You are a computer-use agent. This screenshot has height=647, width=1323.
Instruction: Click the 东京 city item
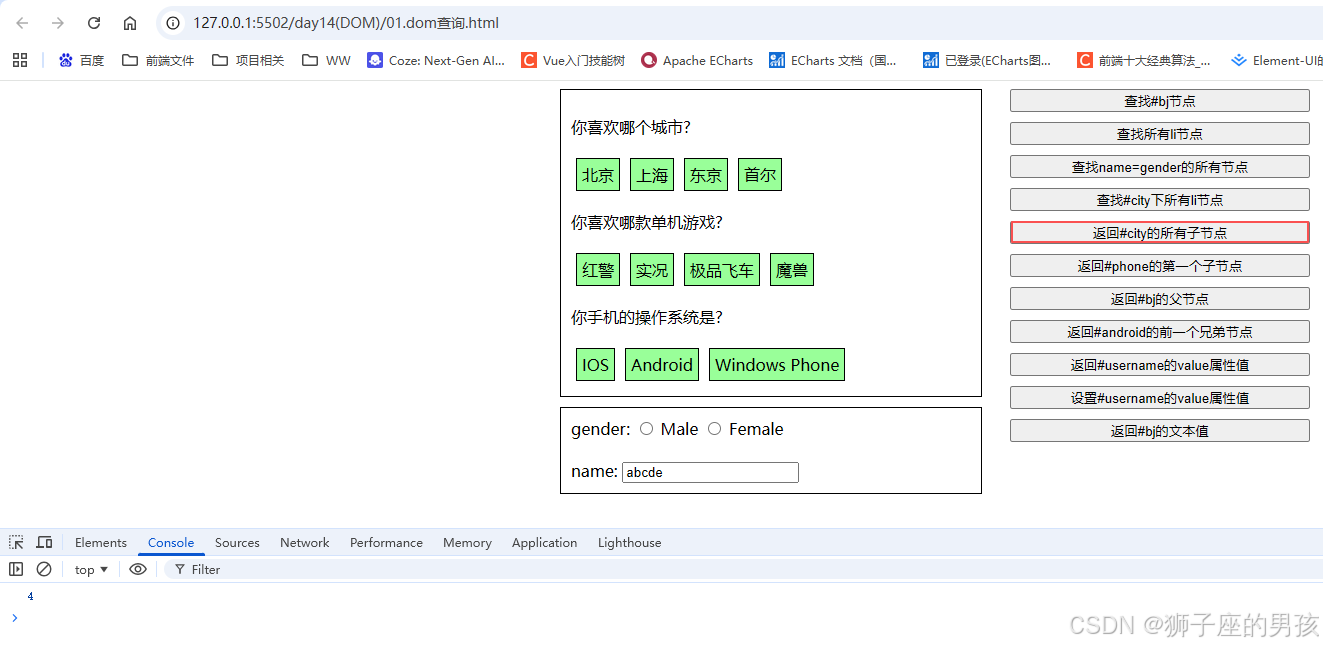(706, 175)
